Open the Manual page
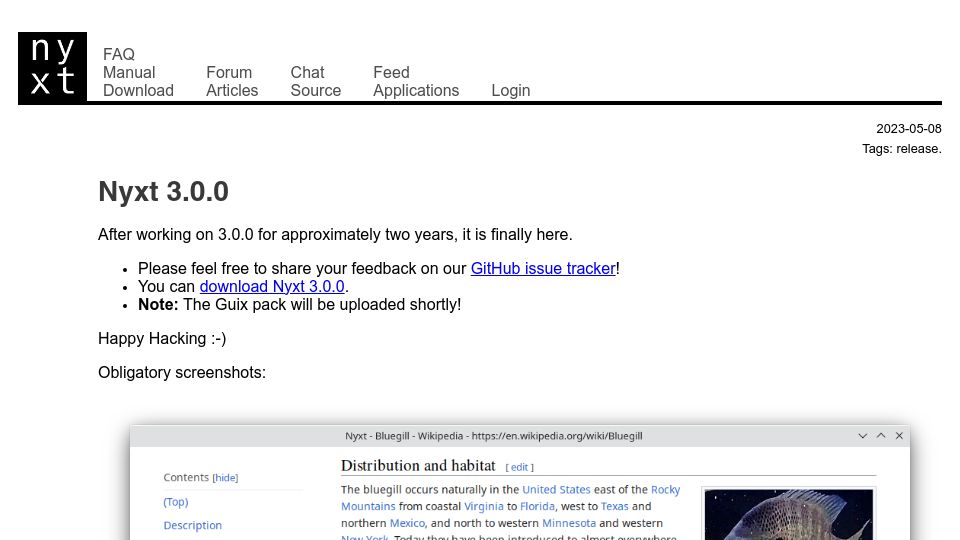This screenshot has height=540, width=960. (x=129, y=72)
